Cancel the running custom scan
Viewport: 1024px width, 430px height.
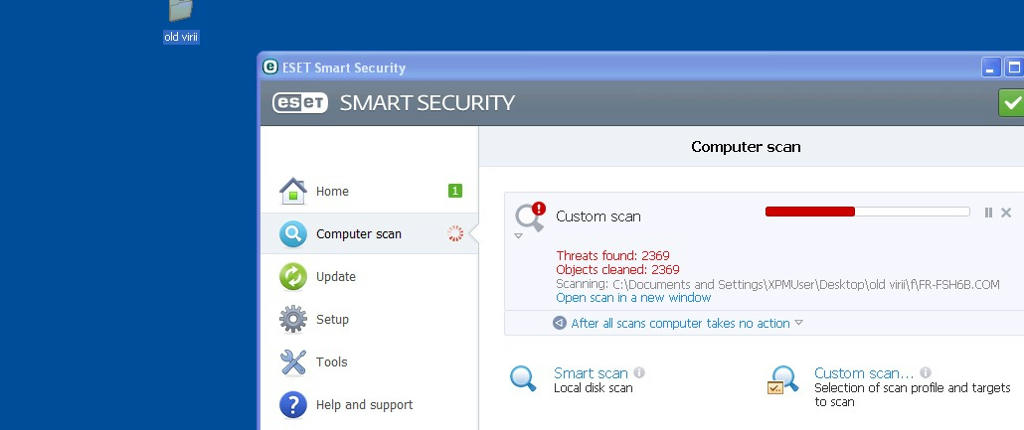(1006, 212)
